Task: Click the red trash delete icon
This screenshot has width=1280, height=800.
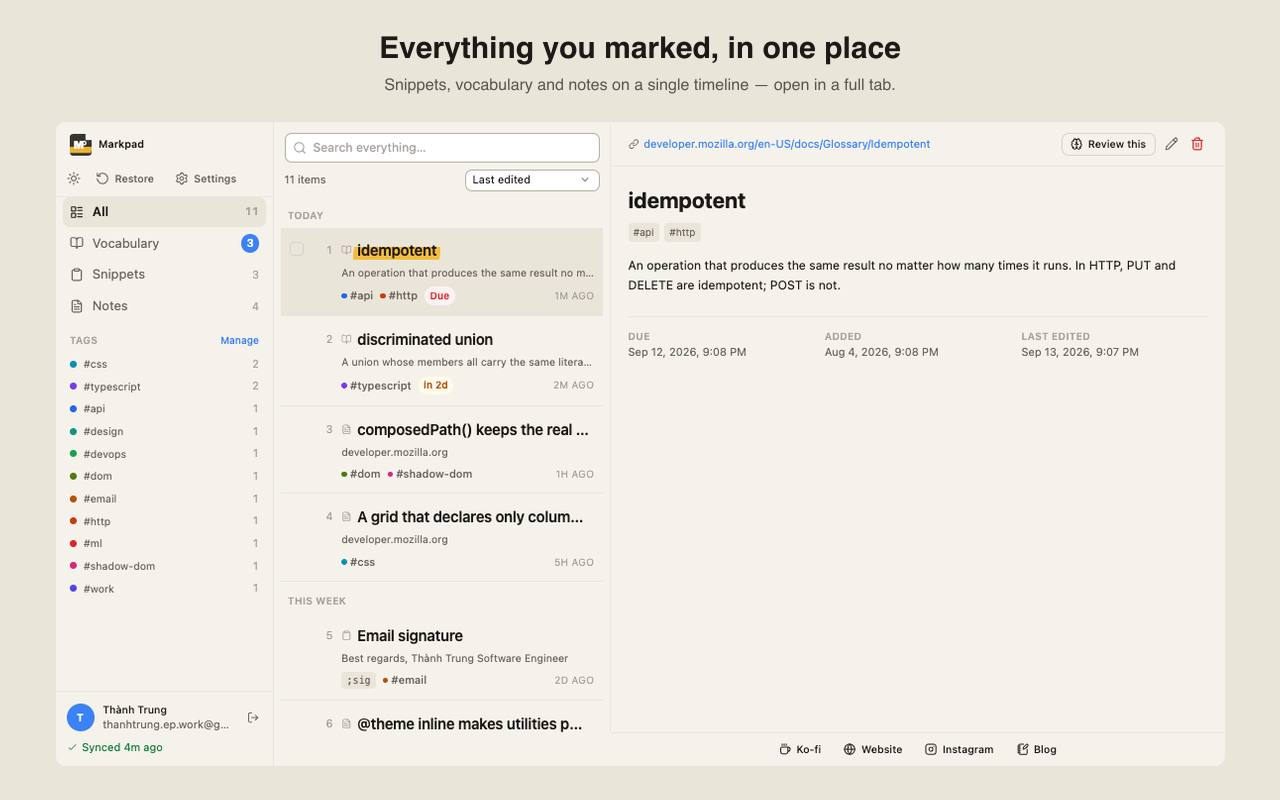Action: tap(1197, 144)
